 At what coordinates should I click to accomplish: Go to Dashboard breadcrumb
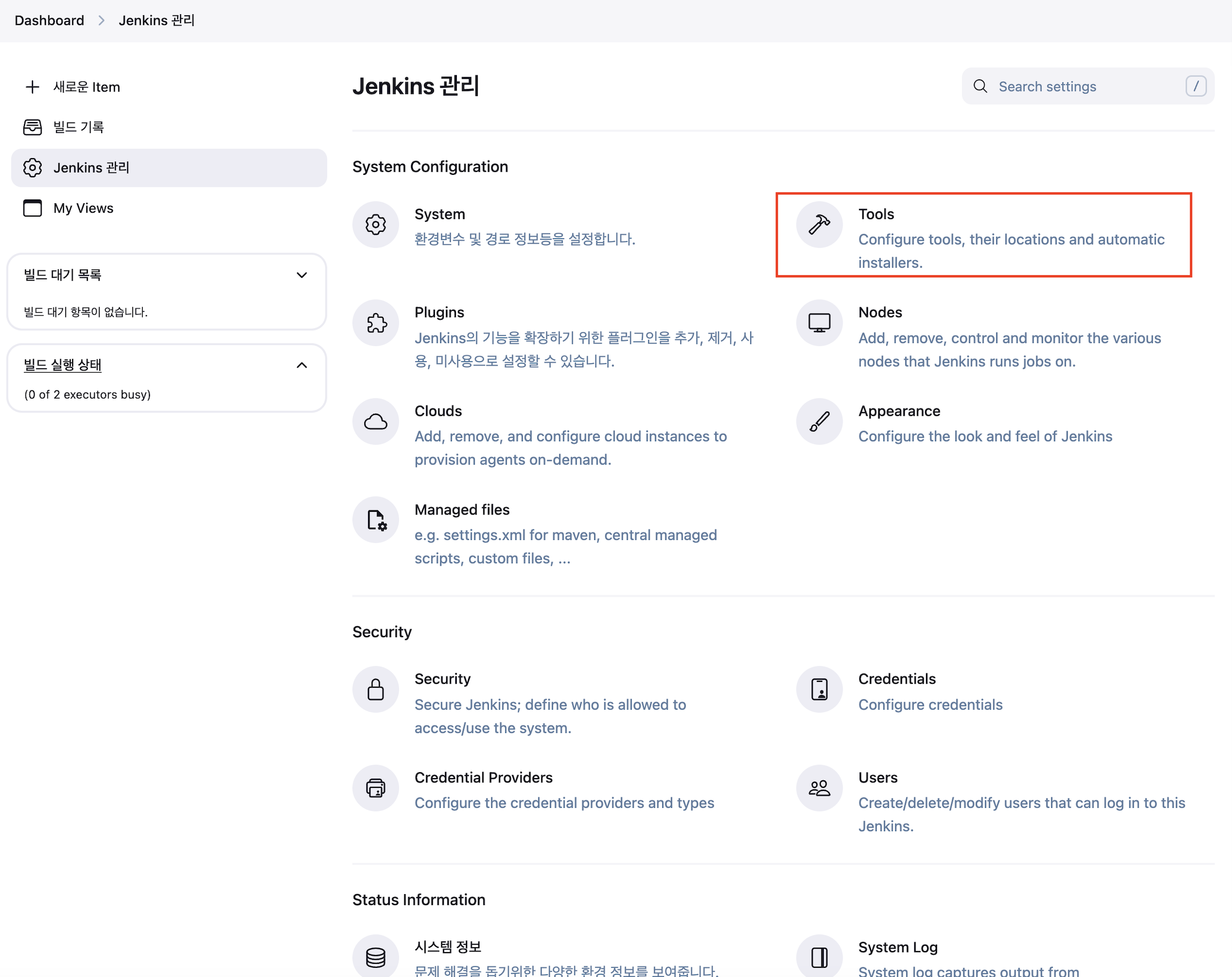[49, 20]
